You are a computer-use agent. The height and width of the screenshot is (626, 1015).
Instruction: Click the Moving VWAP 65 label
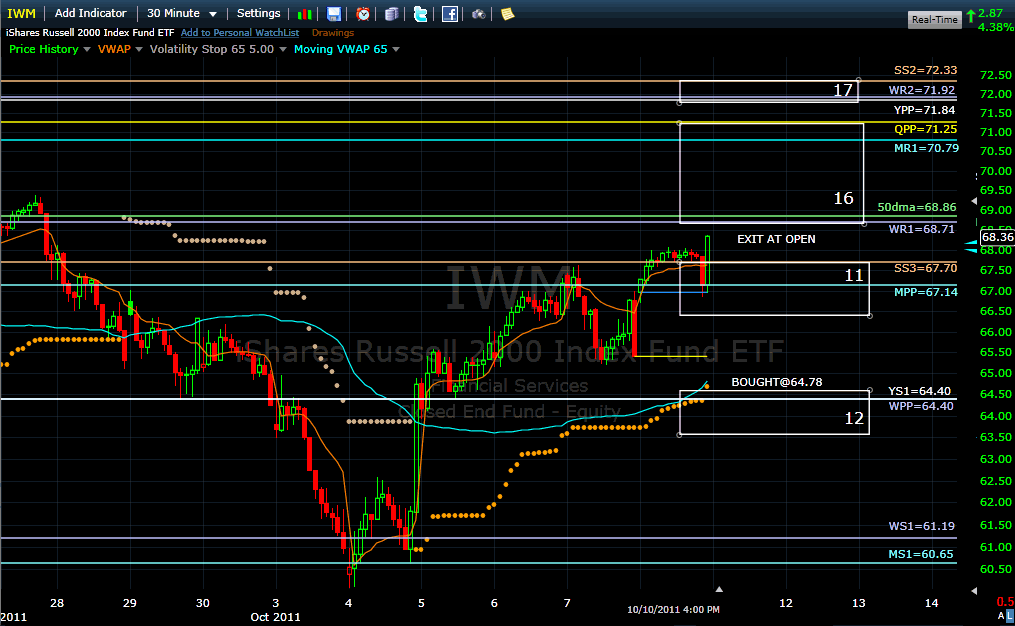[340, 49]
